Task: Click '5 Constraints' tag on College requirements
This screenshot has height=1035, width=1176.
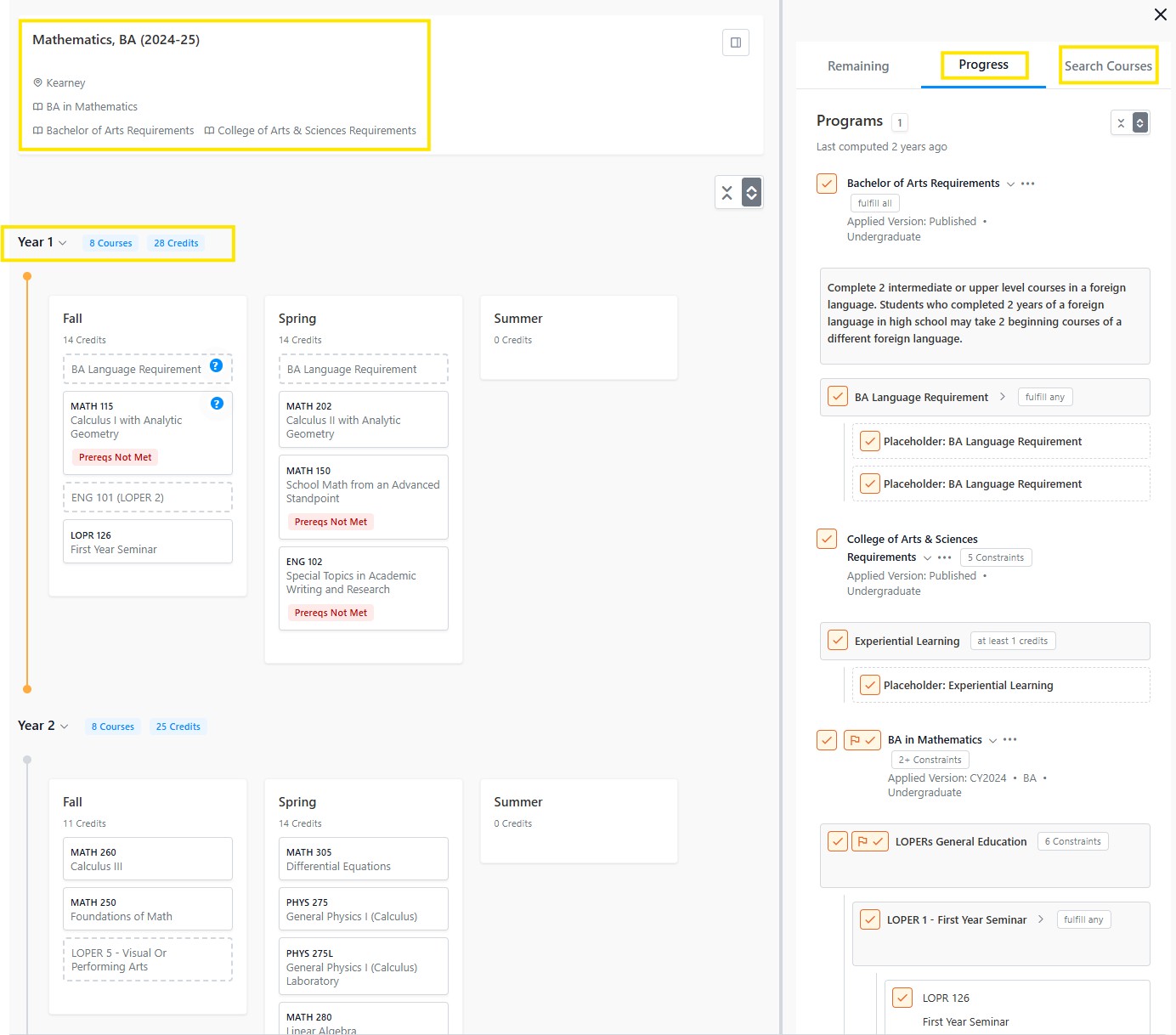Action: tap(996, 557)
